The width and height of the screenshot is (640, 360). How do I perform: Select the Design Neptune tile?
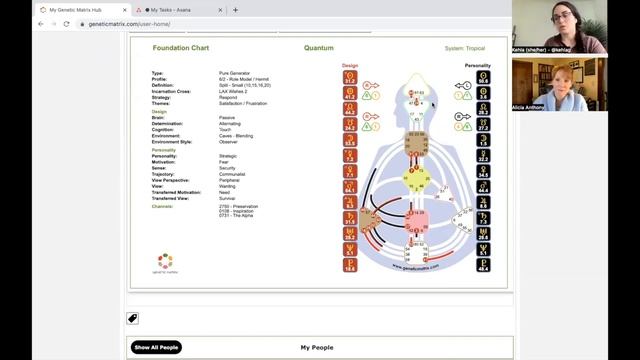(350, 249)
